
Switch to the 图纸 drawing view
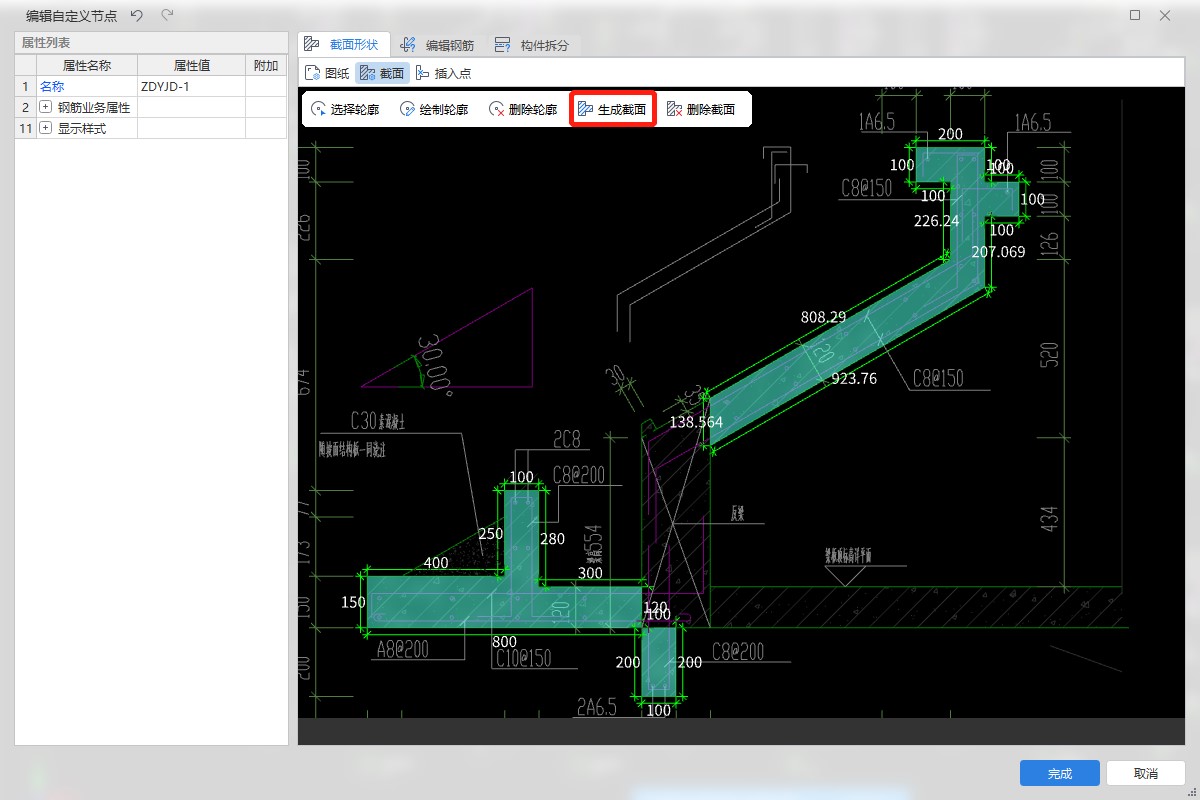coord(327,73)
